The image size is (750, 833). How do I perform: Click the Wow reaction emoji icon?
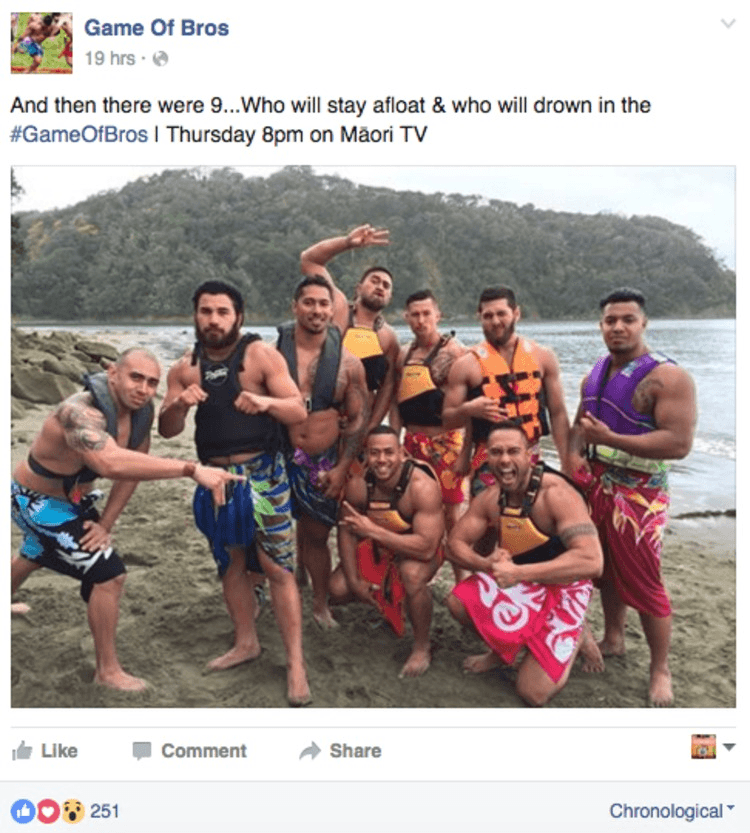pos(73,811)
